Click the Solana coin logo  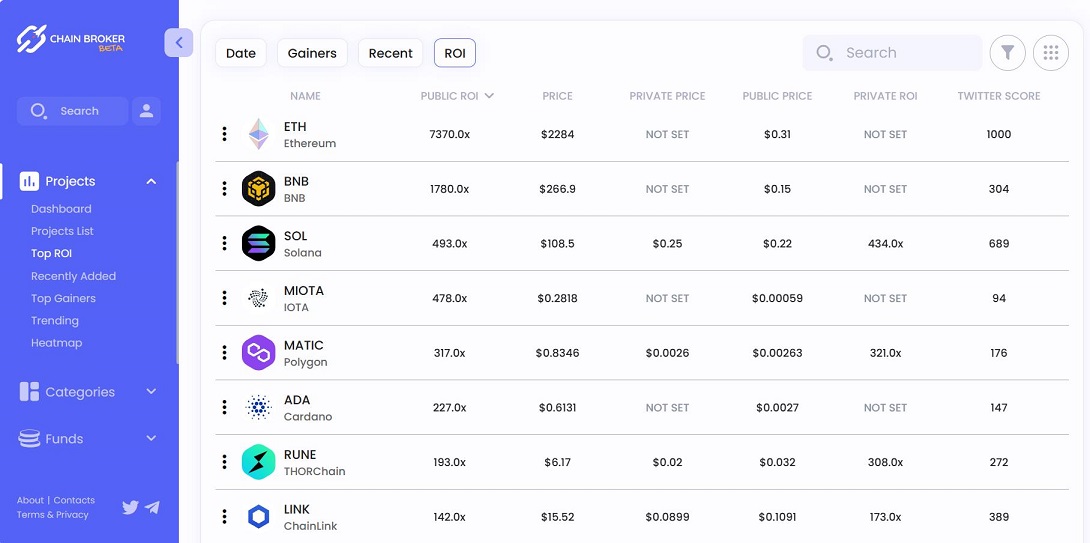pyautogui.click(x=259, y=243)
